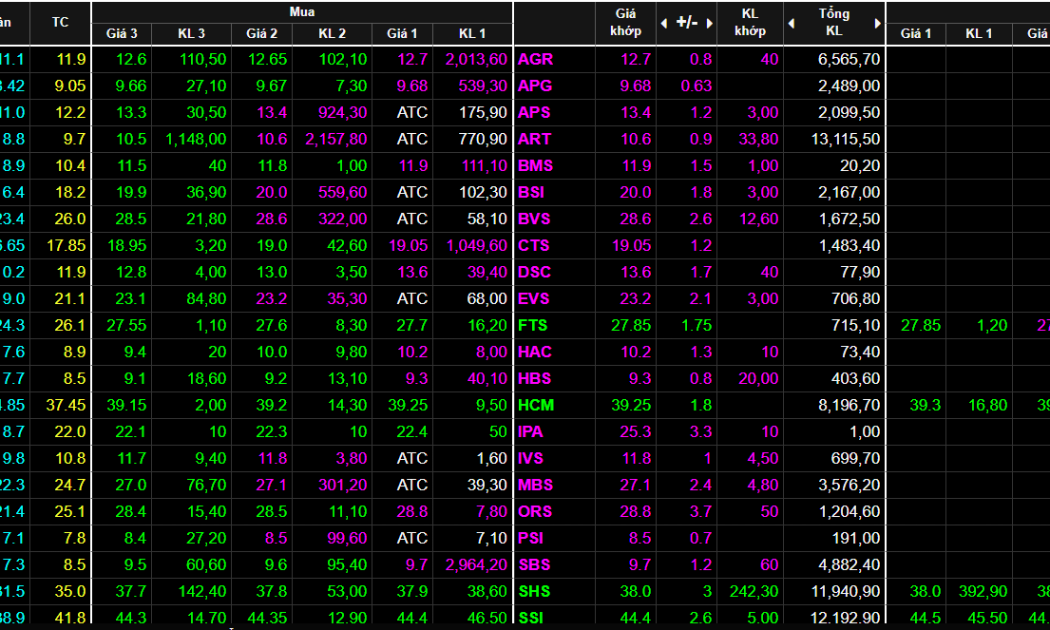Open the MBS stock symbol
The height and width of the screenshot is (630, 1050).
click(x=535, y=485)
